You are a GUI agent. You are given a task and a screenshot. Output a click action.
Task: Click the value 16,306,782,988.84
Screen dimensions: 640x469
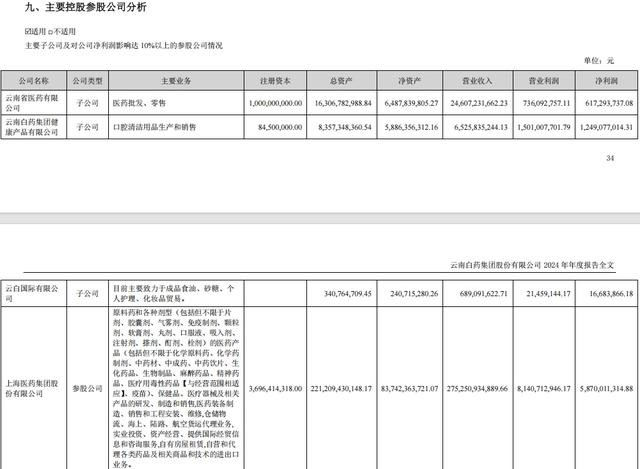pos(343,103)
